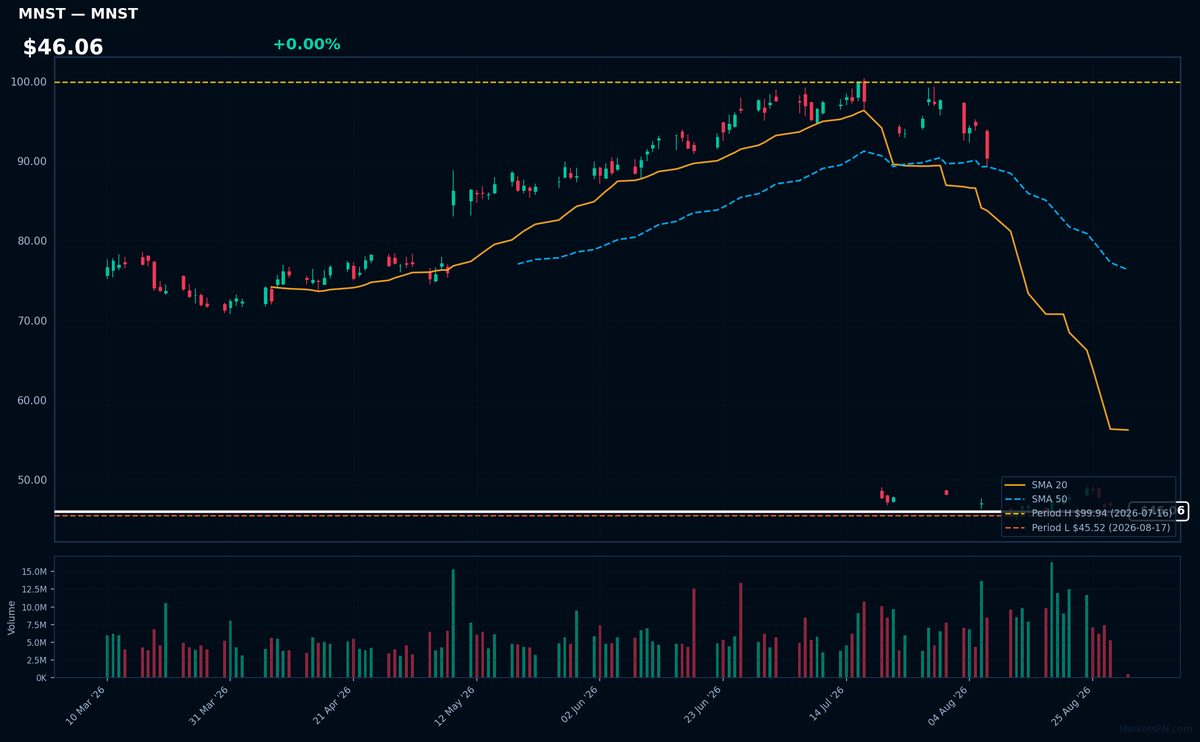
Task: Click the 90.00 price axis label
Action: click(x=32, y=162)
